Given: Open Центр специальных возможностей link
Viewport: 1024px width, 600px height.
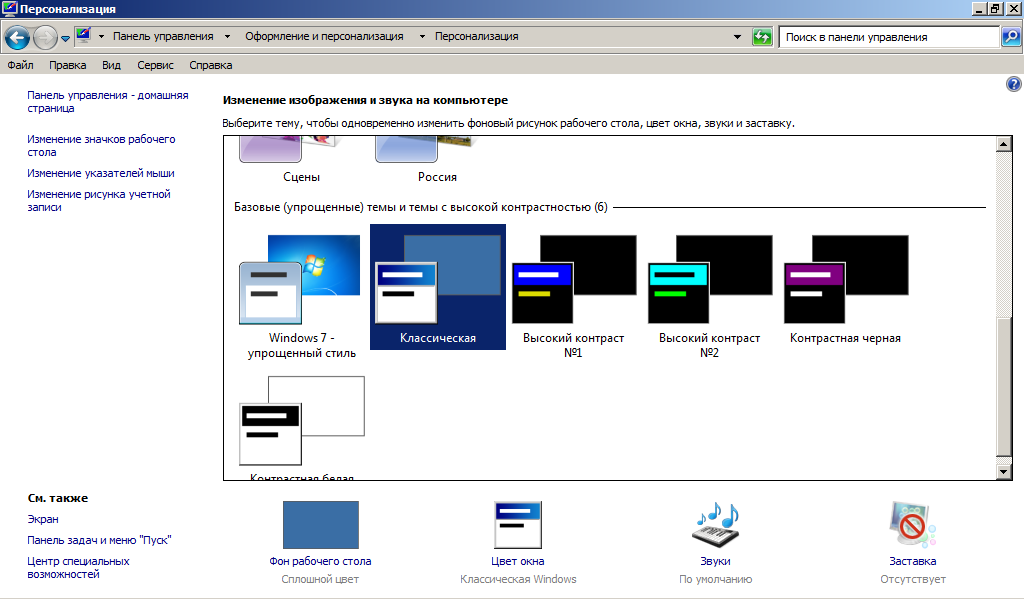Looking at the screenshot, I should [78, 567].
